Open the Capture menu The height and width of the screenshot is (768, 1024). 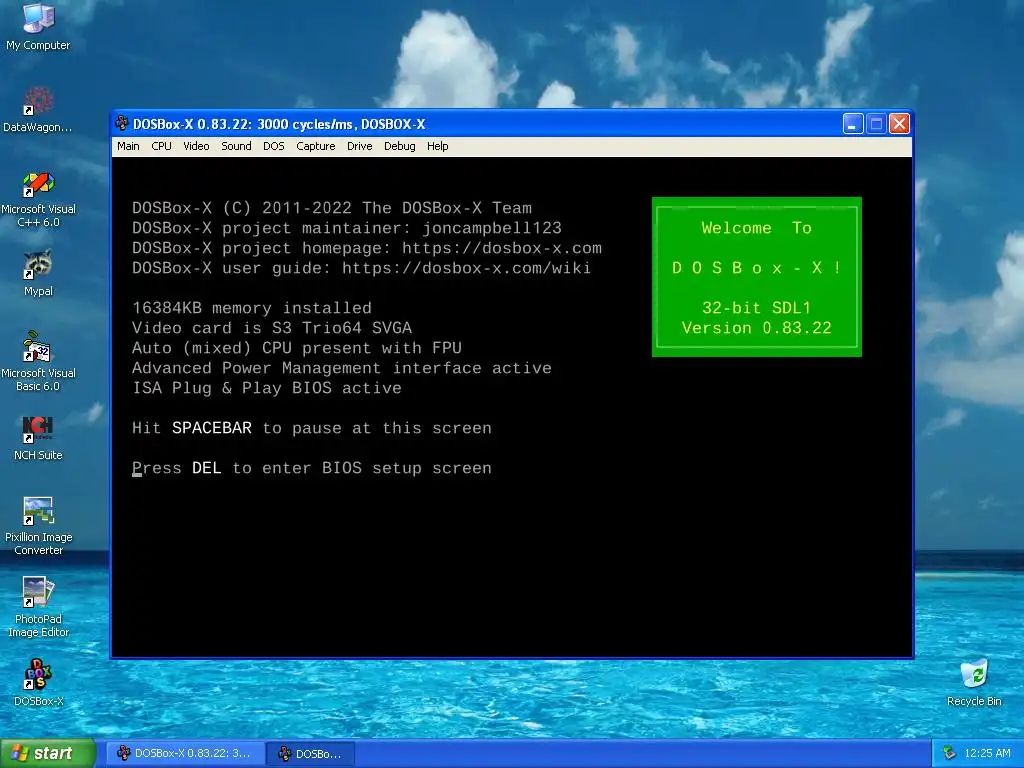point(315,146)
